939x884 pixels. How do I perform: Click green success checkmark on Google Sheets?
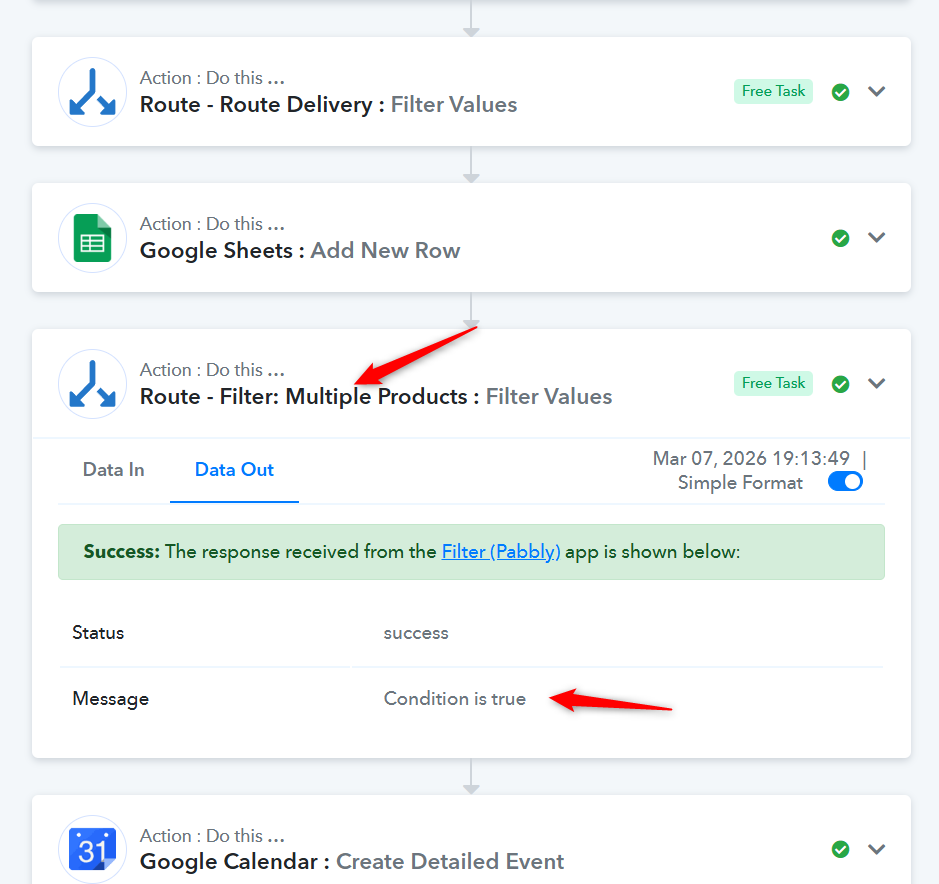click(841, 238)
